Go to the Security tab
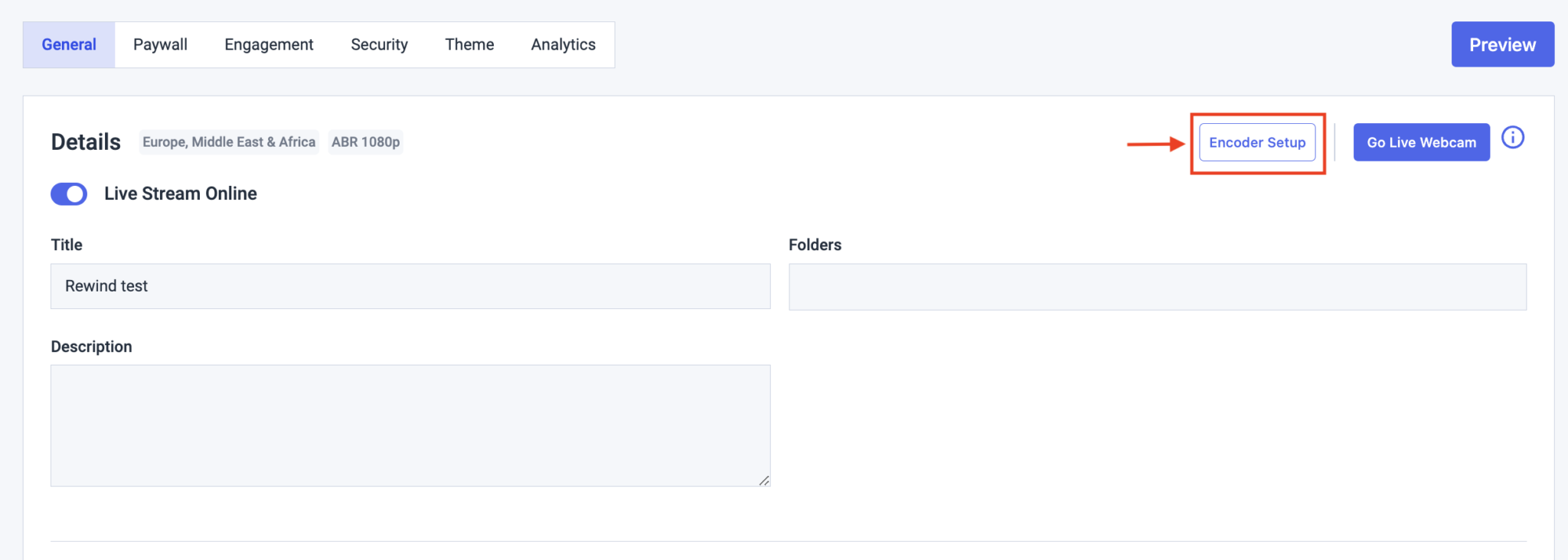The width and height of the screenshot is (1568, 560). click(x=379, y=45)
